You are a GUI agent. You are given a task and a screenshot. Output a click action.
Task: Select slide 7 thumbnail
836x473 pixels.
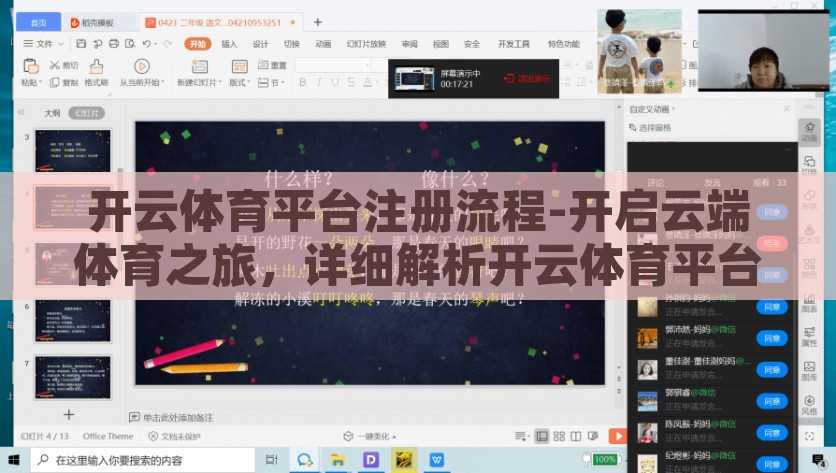click(73, 378)
